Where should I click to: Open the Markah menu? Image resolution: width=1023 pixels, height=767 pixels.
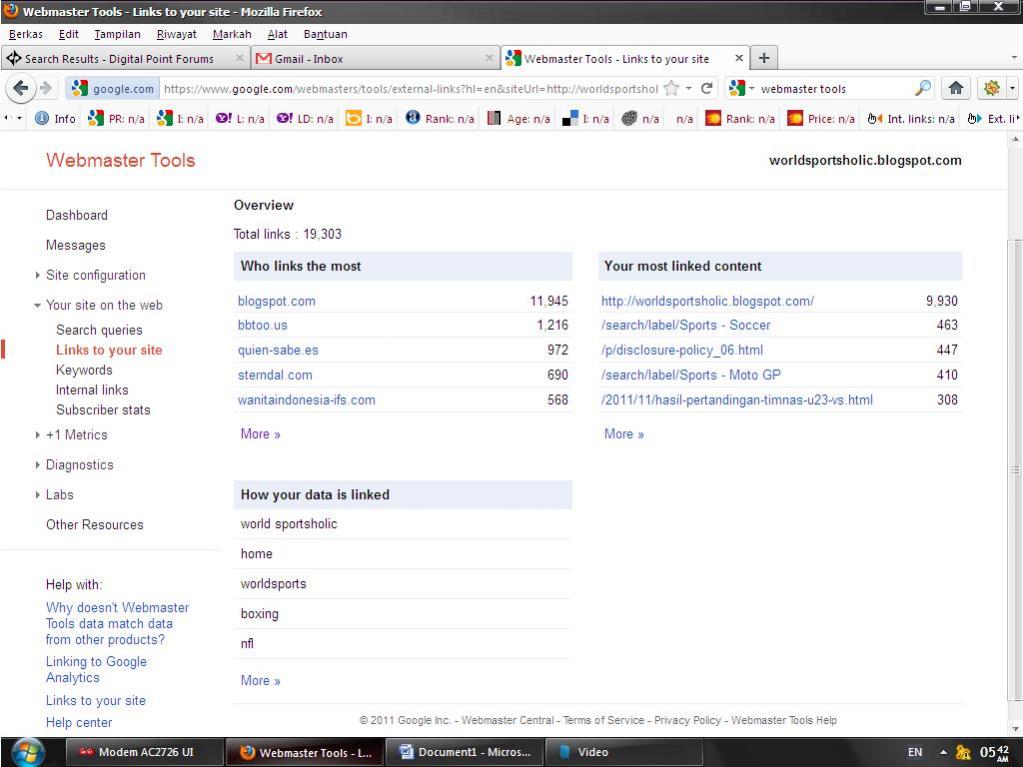[232, 34]
